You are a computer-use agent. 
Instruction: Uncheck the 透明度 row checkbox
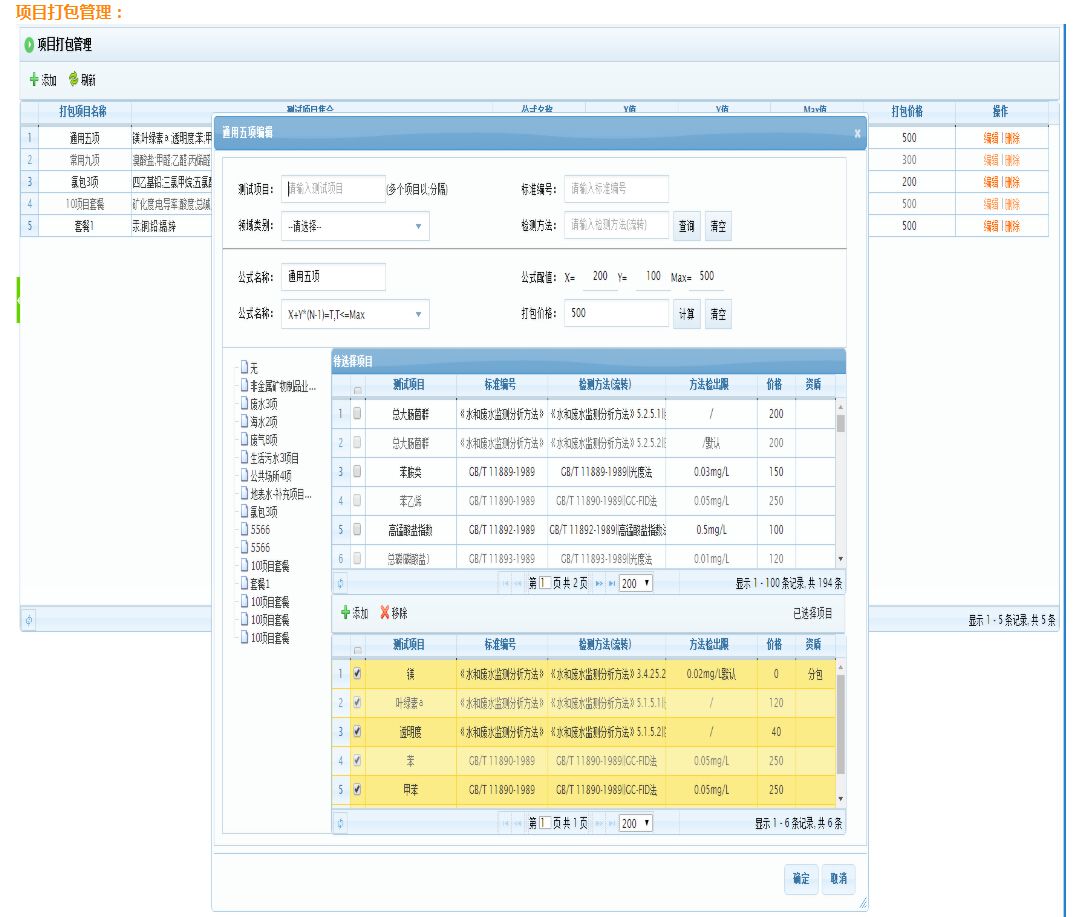coord(357,732)
